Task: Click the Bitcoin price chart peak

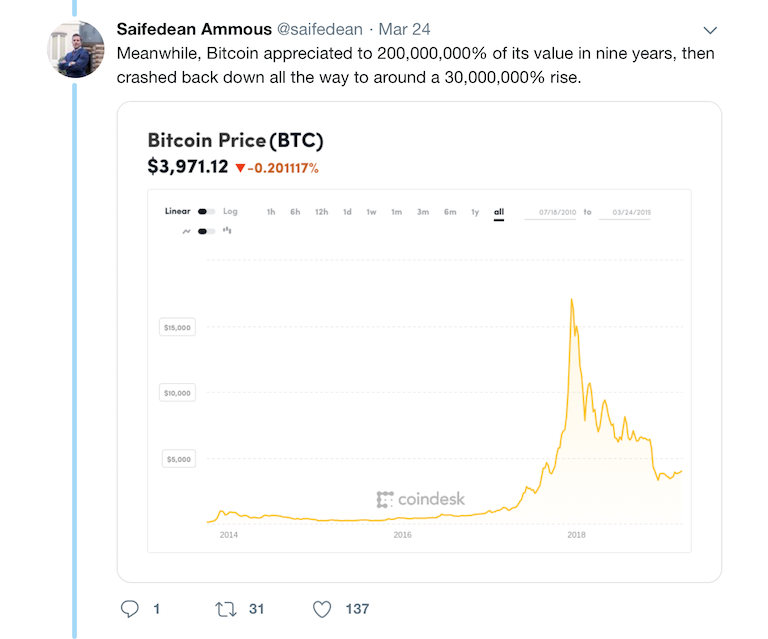Action: pos(572,300)
